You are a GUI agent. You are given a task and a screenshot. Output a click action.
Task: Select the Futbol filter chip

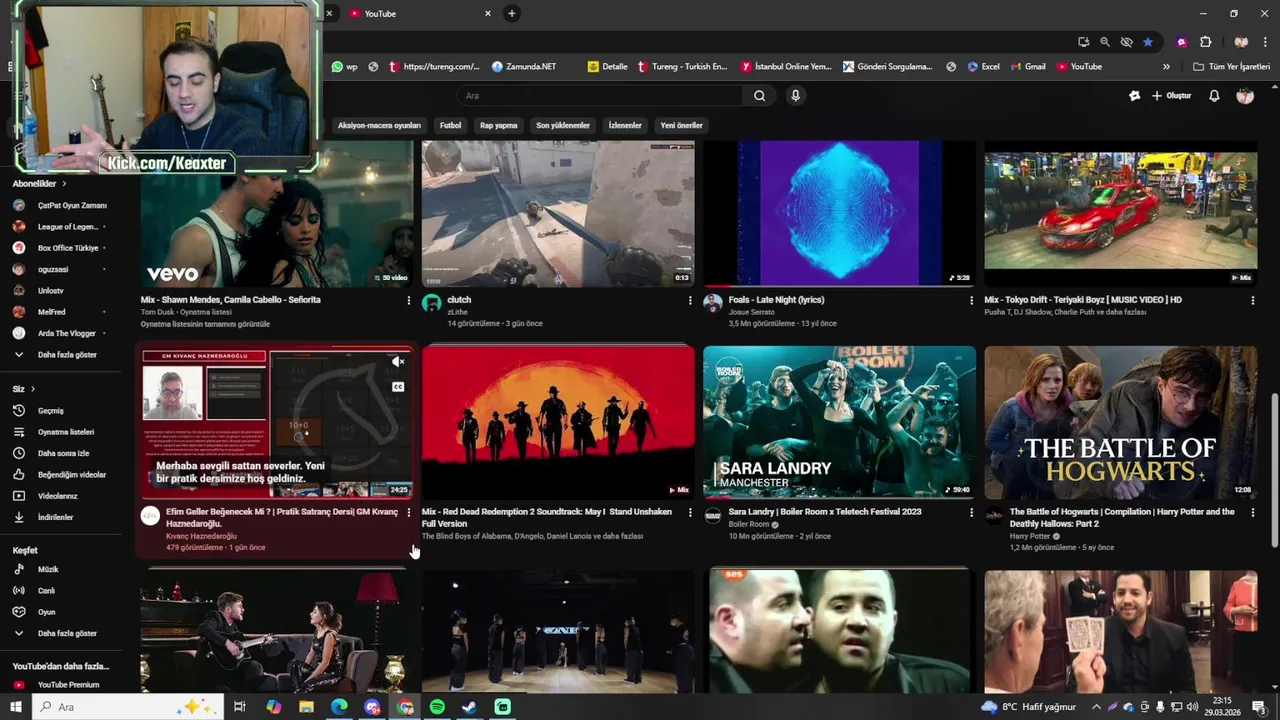451,126
